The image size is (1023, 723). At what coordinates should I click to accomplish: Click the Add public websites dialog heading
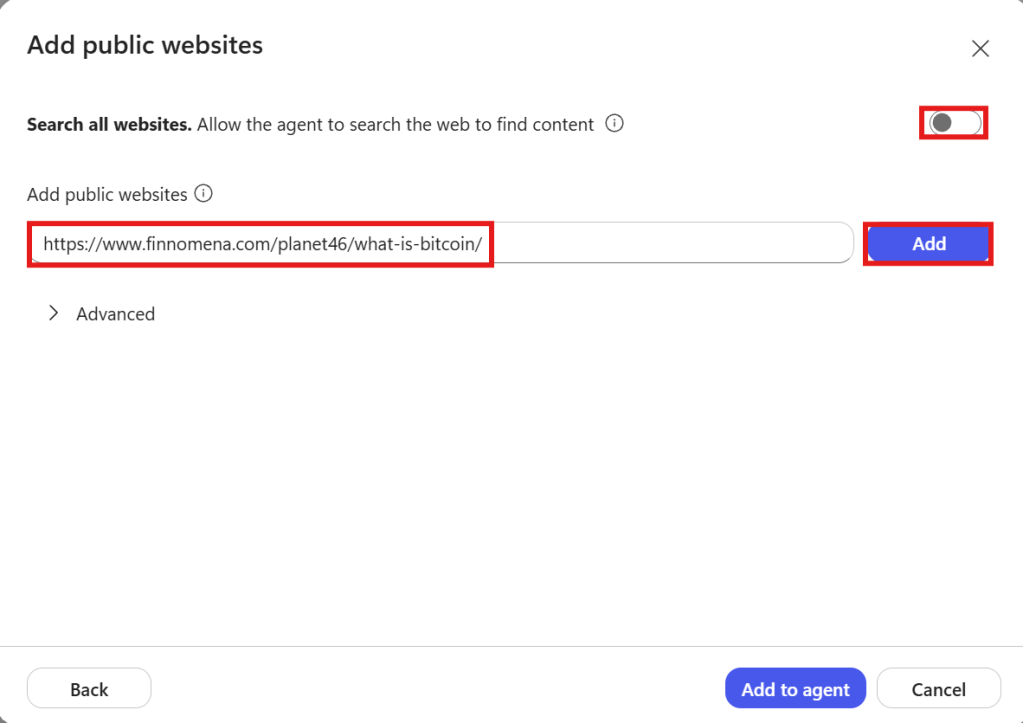(145, 45)
